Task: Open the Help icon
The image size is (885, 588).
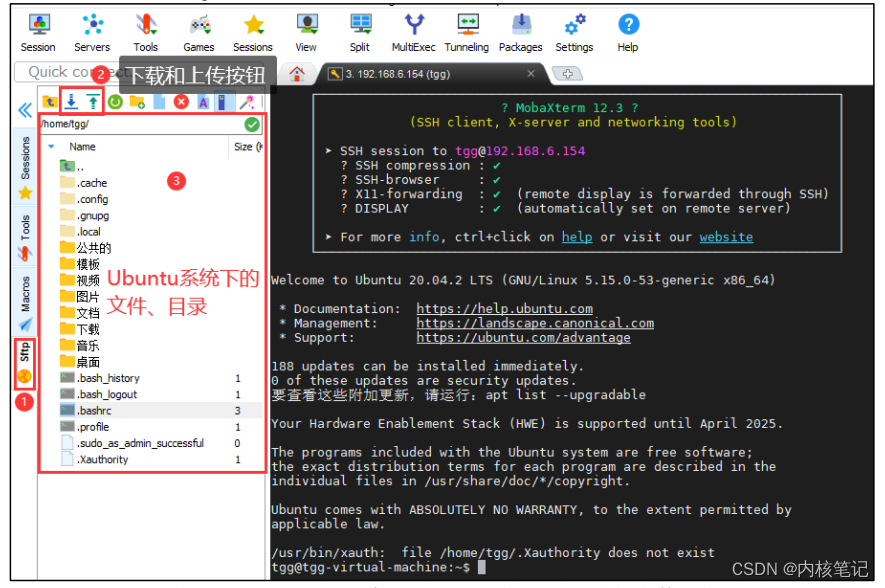Action: point(628,33)
